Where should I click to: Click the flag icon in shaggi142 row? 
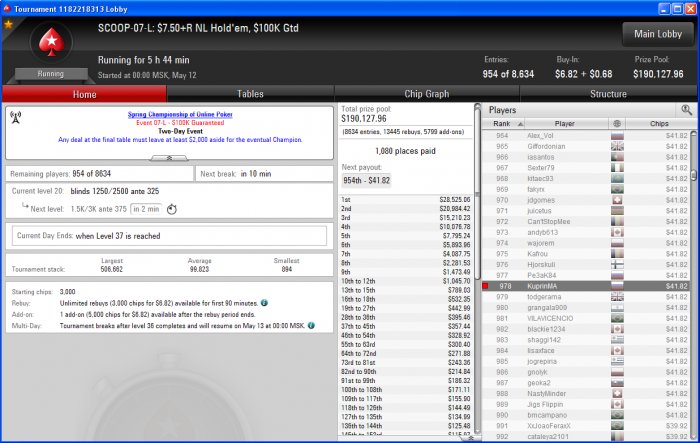click(617, 340)
